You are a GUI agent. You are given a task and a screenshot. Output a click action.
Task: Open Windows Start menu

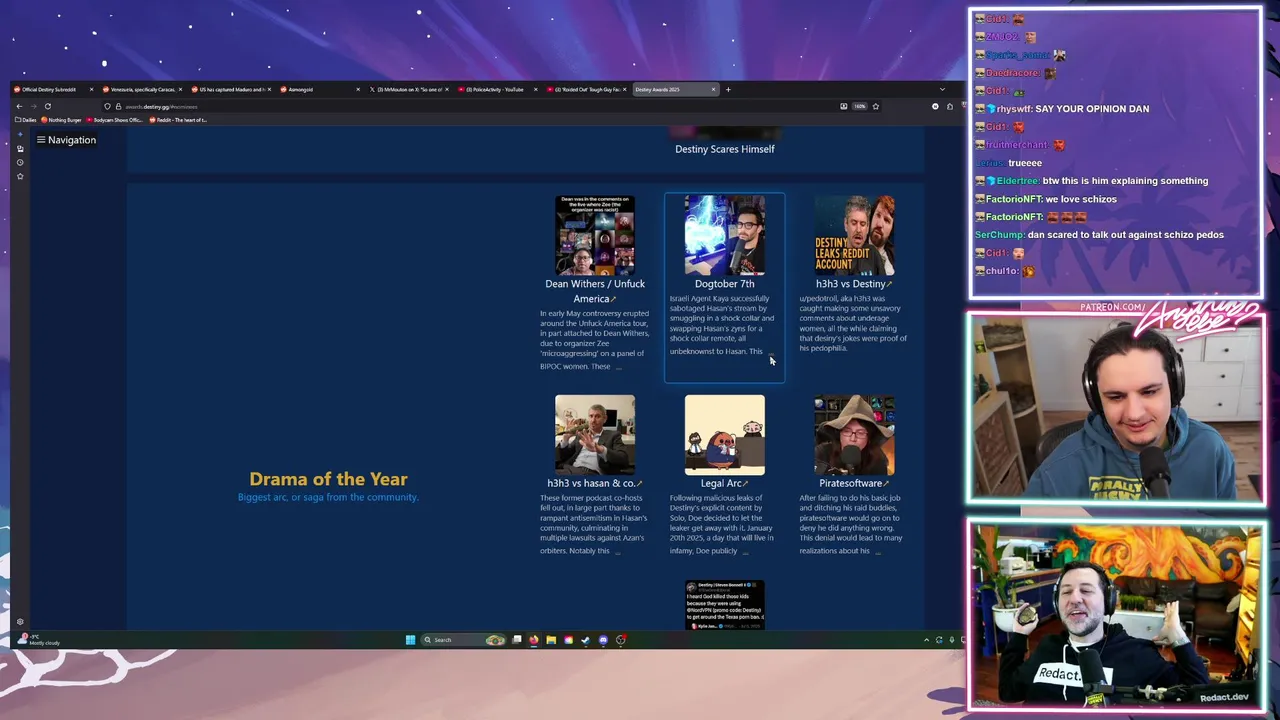(x=410, y=640)
